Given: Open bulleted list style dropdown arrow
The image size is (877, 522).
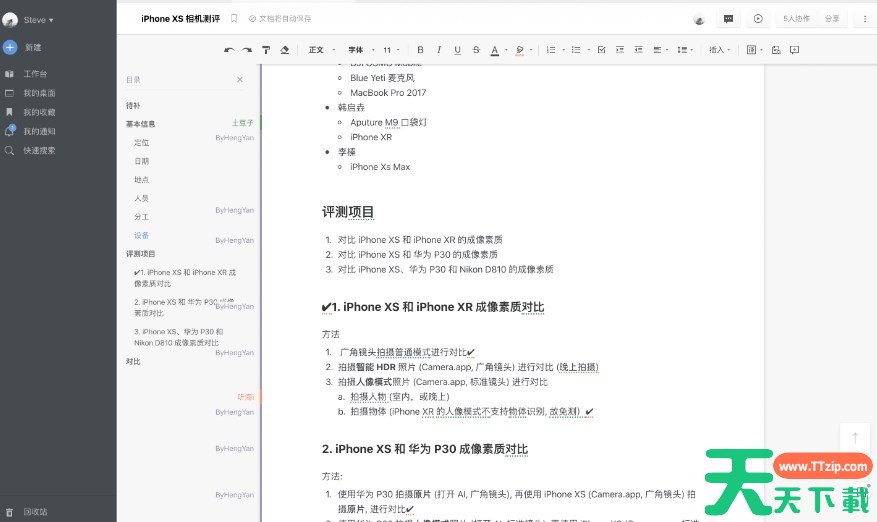Looking at the screenshot, I should point(589,50).
